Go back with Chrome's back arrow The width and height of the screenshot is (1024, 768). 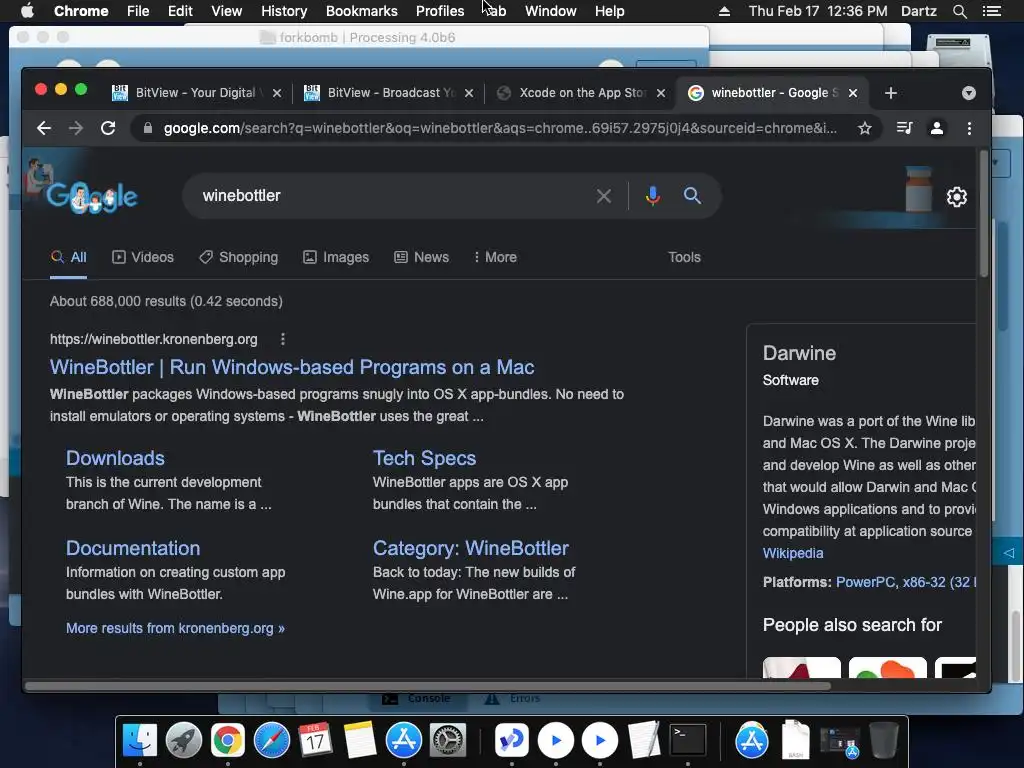pyautogui.click(x=44, y=128)
